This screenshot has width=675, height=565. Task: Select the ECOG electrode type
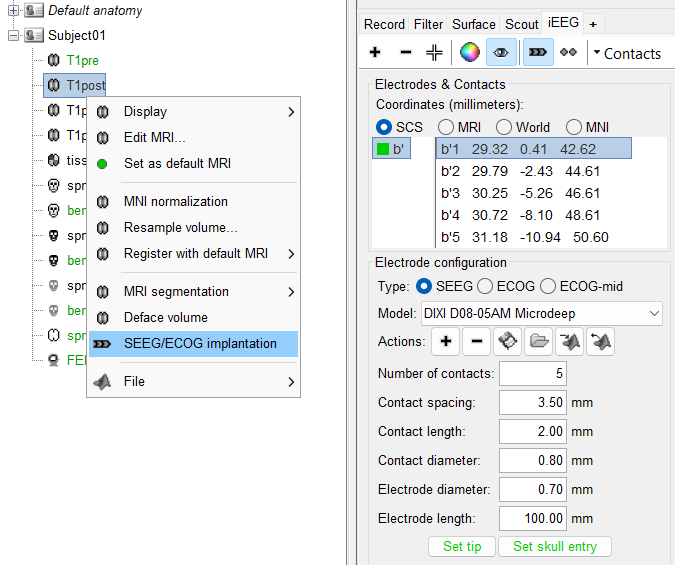pyautogui.click(x=485, y=286)
